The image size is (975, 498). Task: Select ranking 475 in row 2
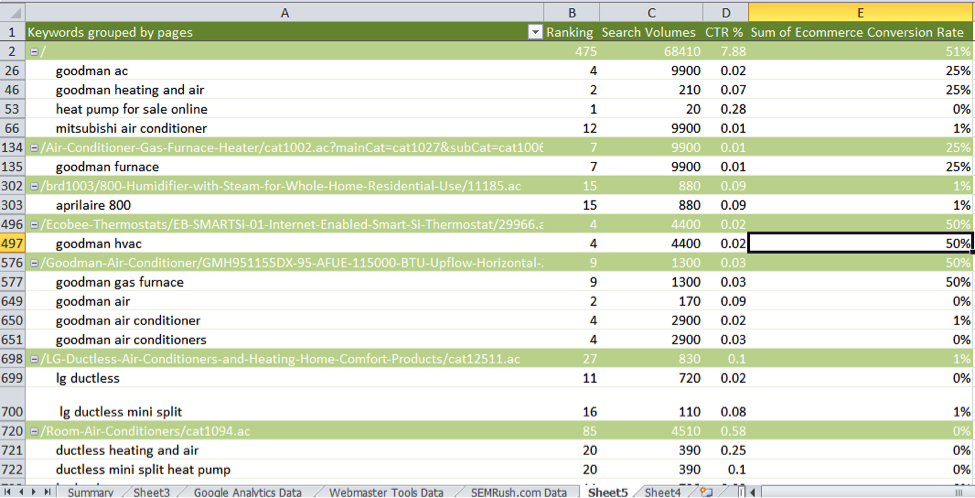click(571, 52)
